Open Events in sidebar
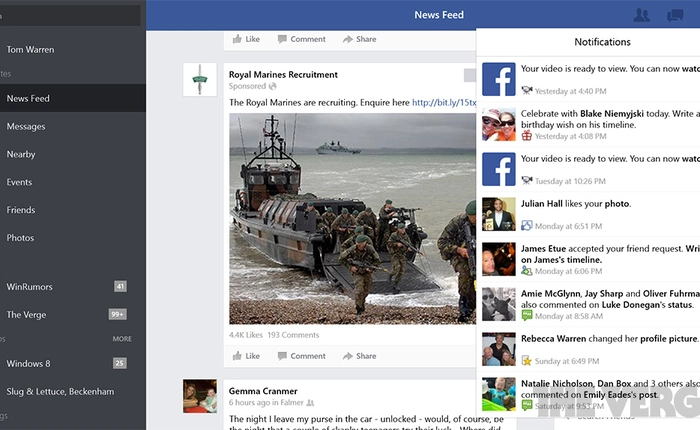 73,182
